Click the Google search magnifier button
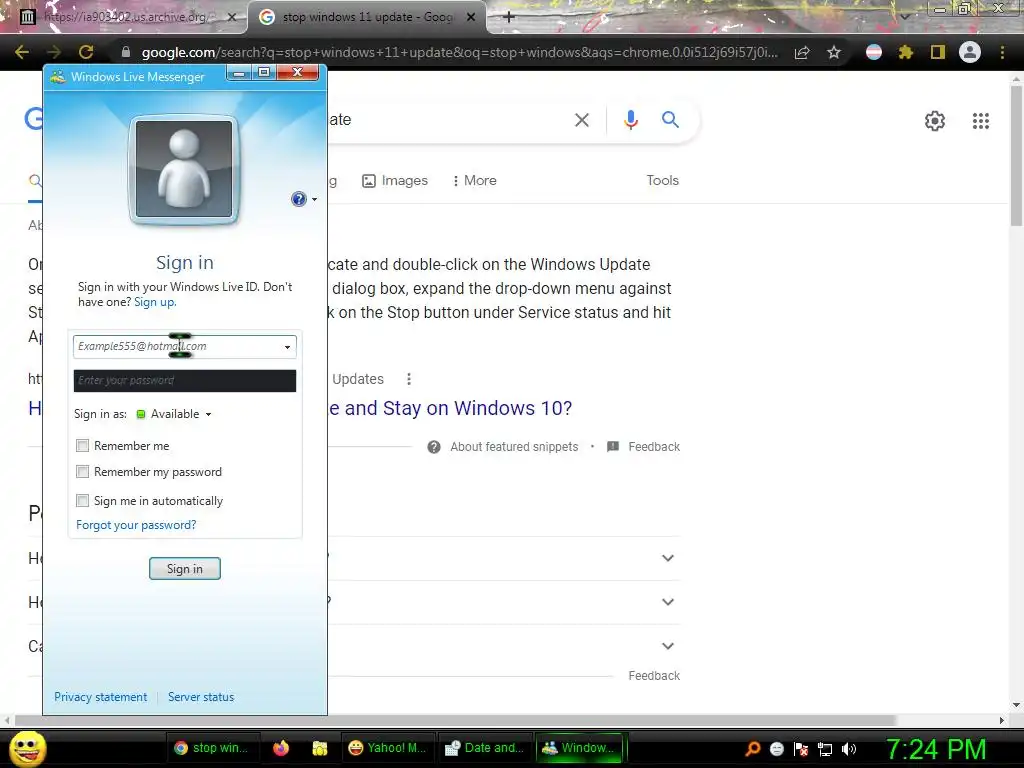Screen dimensions: 1024x768 [670, 120]
